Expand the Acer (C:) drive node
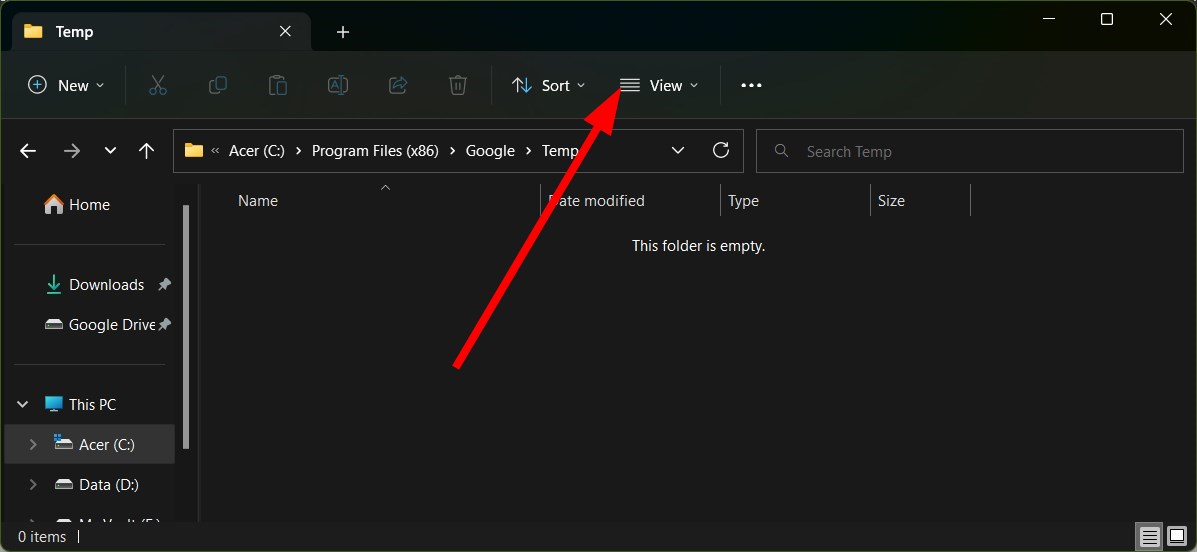The width and height of the screenshot is (1197, 552). (33, 444)
